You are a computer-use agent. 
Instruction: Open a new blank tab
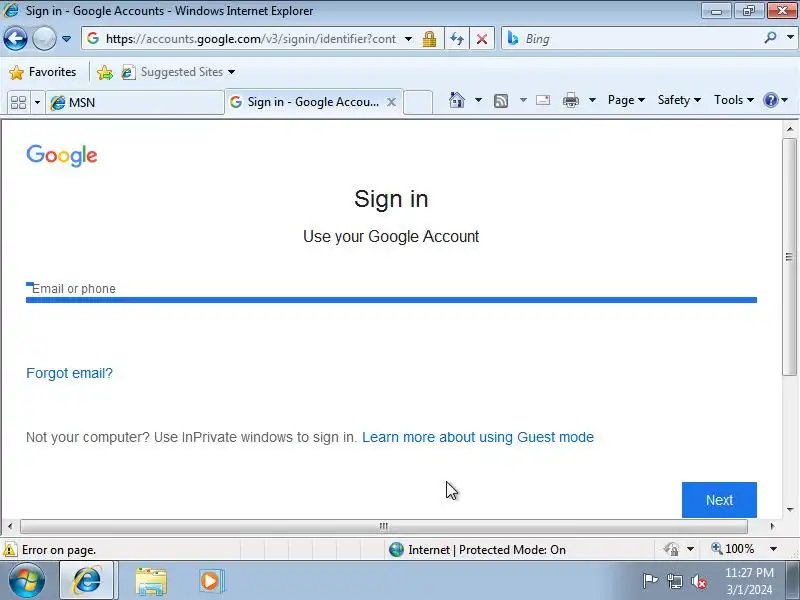(x=418, y=102)
